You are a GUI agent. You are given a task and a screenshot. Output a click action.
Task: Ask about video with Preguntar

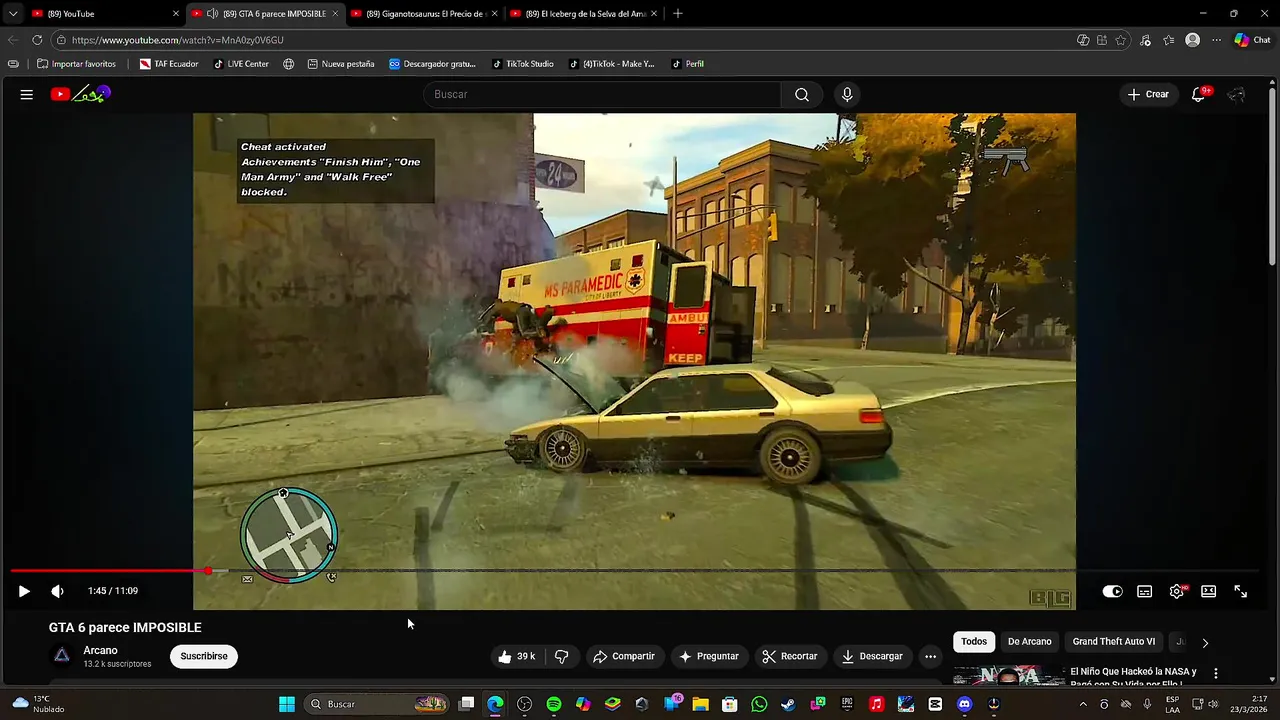[709, 656]
